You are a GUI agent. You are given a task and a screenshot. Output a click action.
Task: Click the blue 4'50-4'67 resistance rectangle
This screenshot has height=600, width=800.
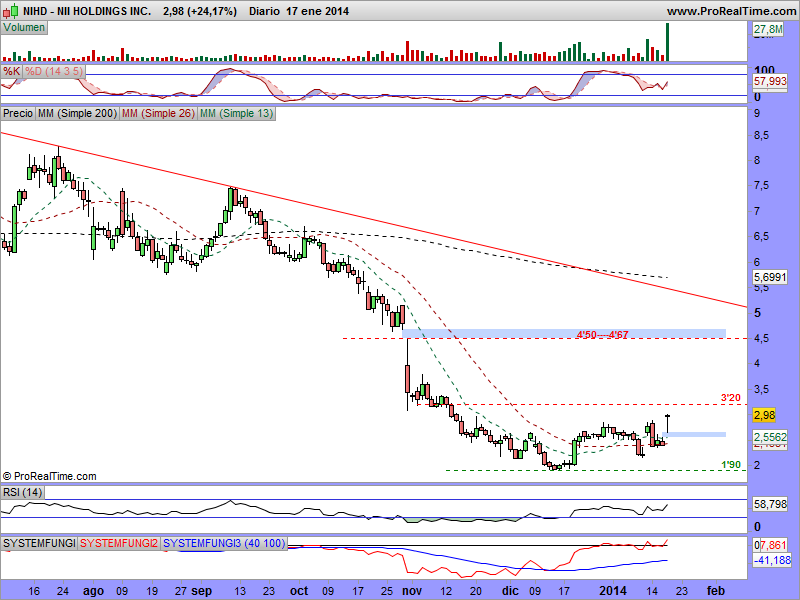pos(564,334)
